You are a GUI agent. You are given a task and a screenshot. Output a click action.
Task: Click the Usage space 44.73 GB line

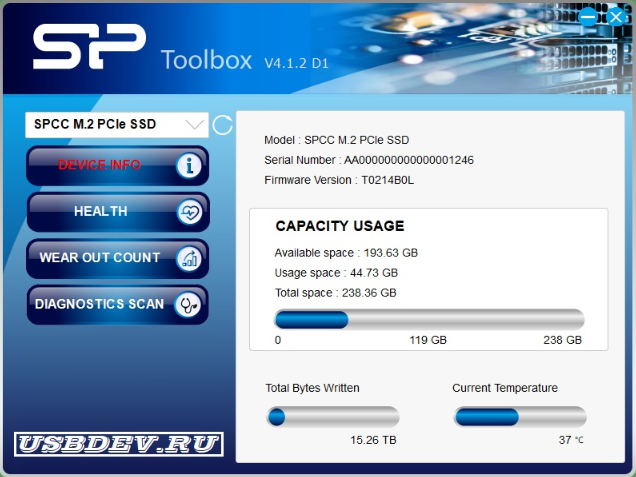click(x=336, y=273)
